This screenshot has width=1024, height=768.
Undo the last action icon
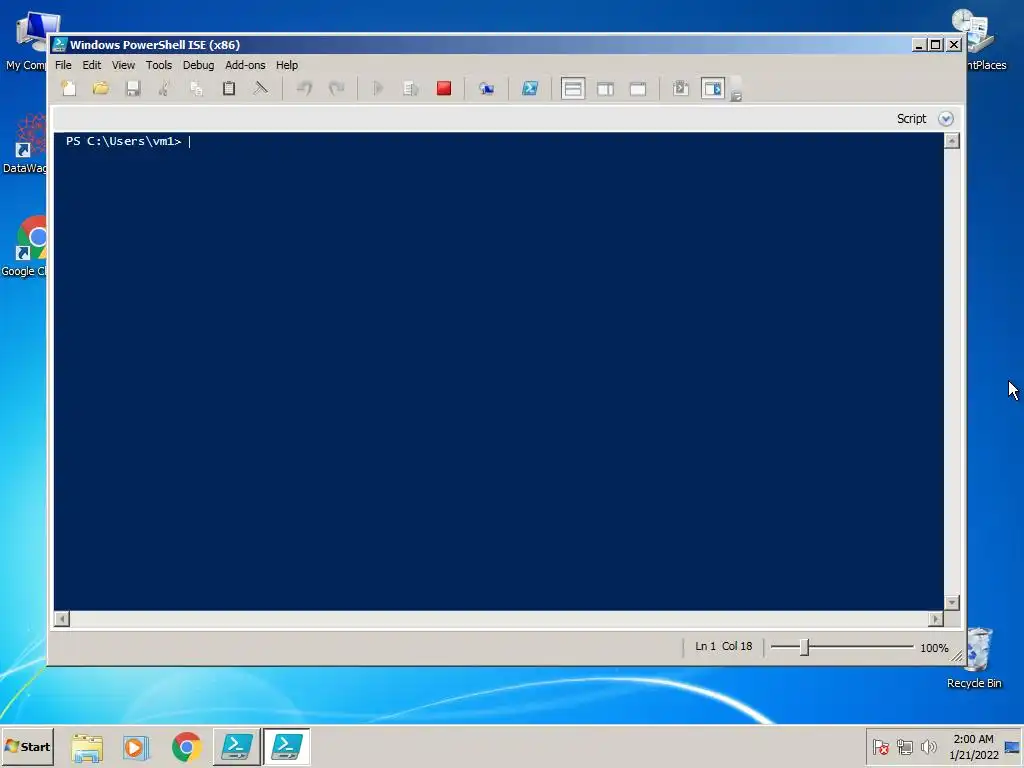[x=304, y=88]
